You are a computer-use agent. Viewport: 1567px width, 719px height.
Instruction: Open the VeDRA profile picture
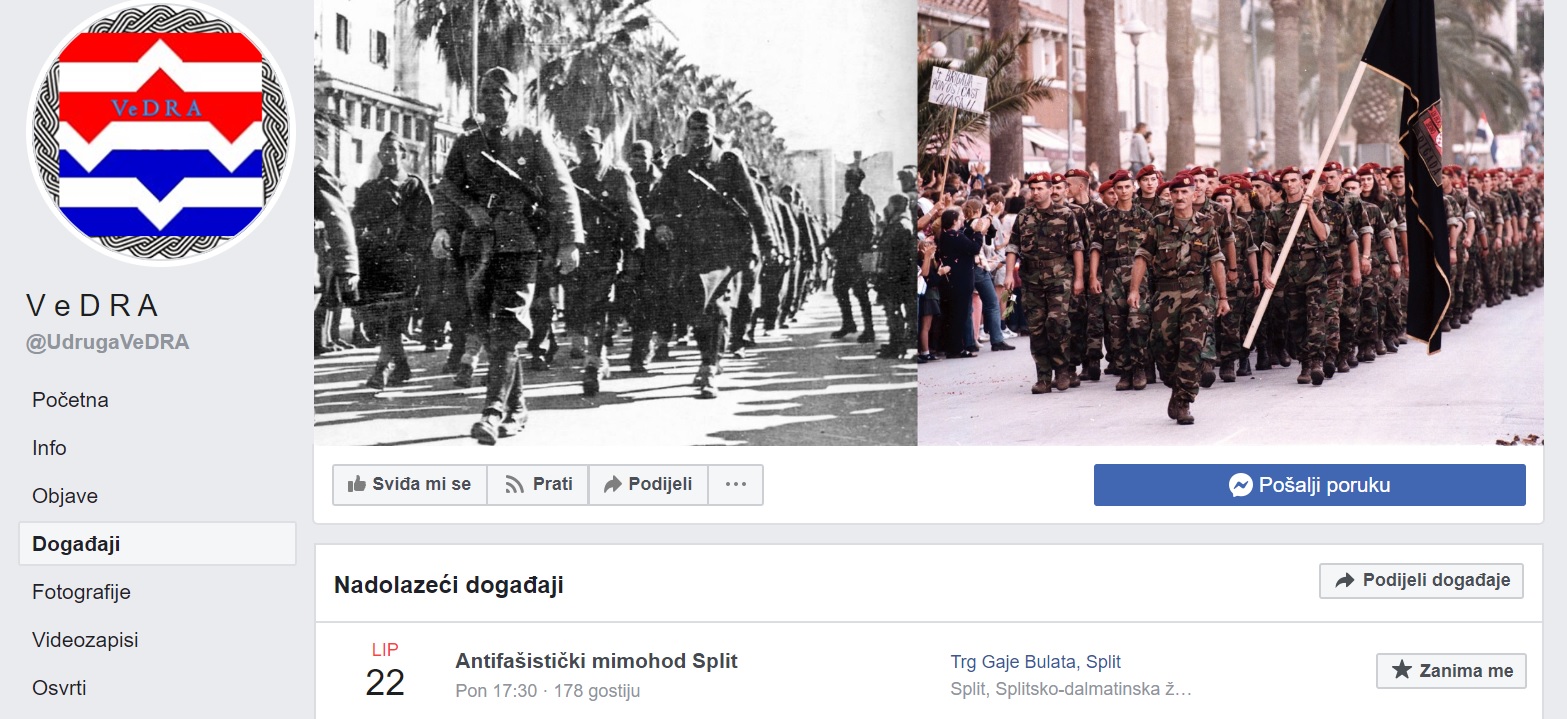[161, 134]
